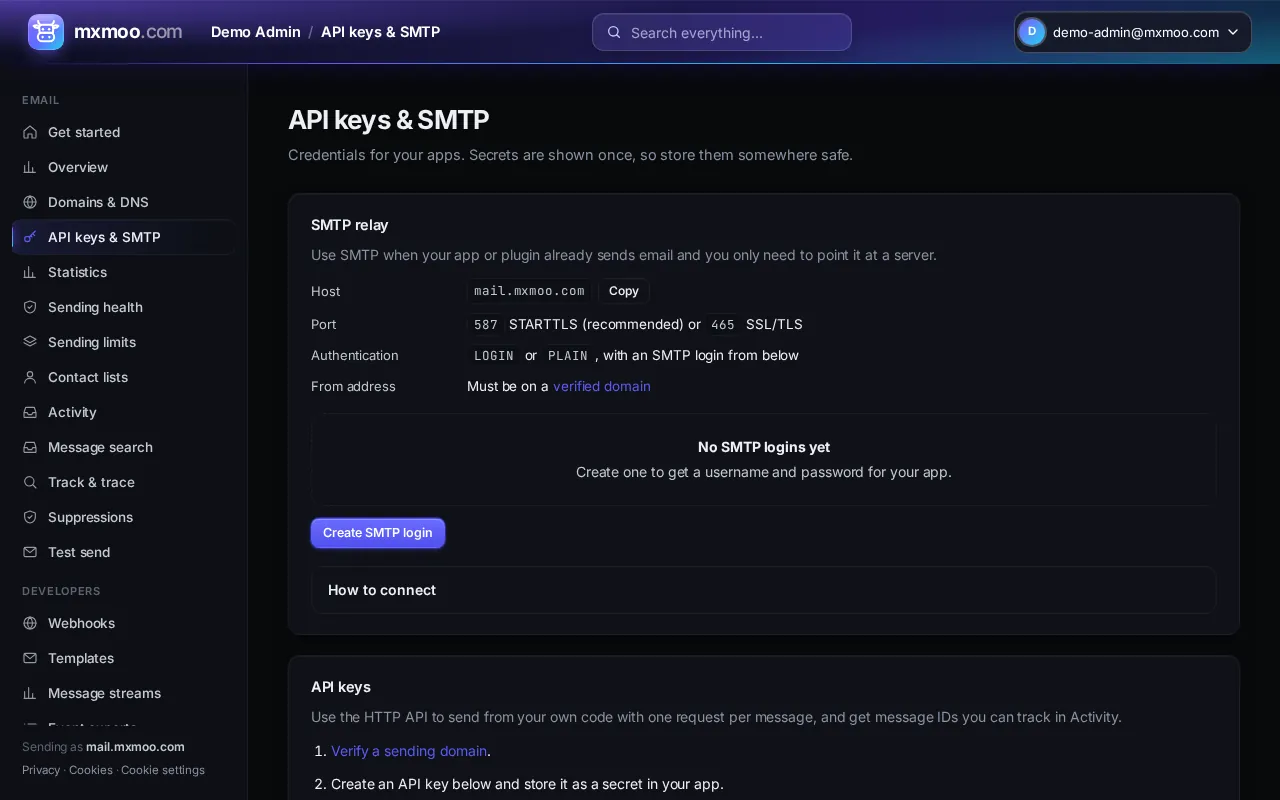Open Webhooks under Developers

124,623
